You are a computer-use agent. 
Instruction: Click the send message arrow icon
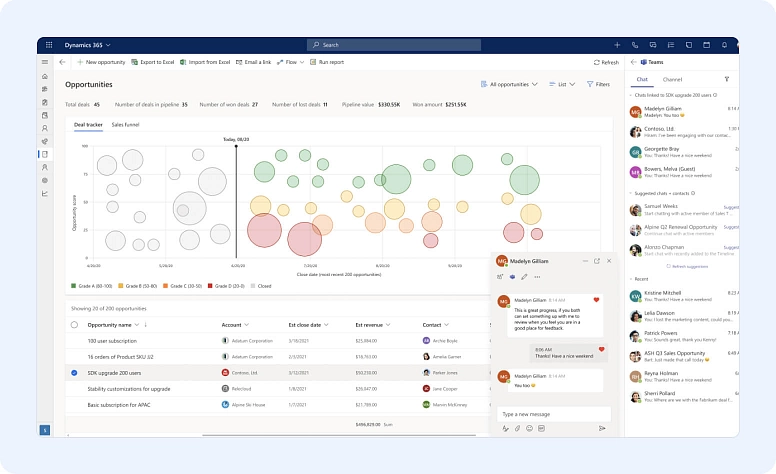point(602,428)
